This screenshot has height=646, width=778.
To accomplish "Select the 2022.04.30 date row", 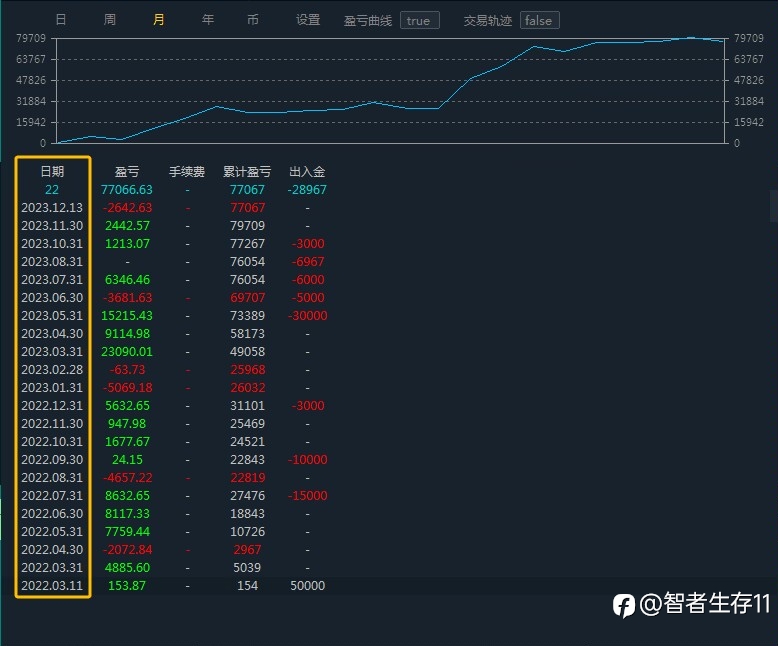I will point(52,550).
